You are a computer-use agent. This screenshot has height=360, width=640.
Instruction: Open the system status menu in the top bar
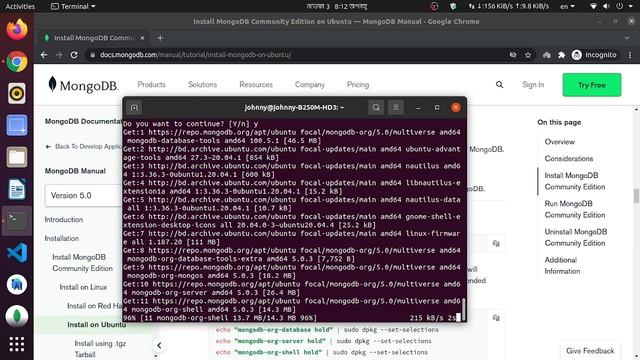pos(611,7)
